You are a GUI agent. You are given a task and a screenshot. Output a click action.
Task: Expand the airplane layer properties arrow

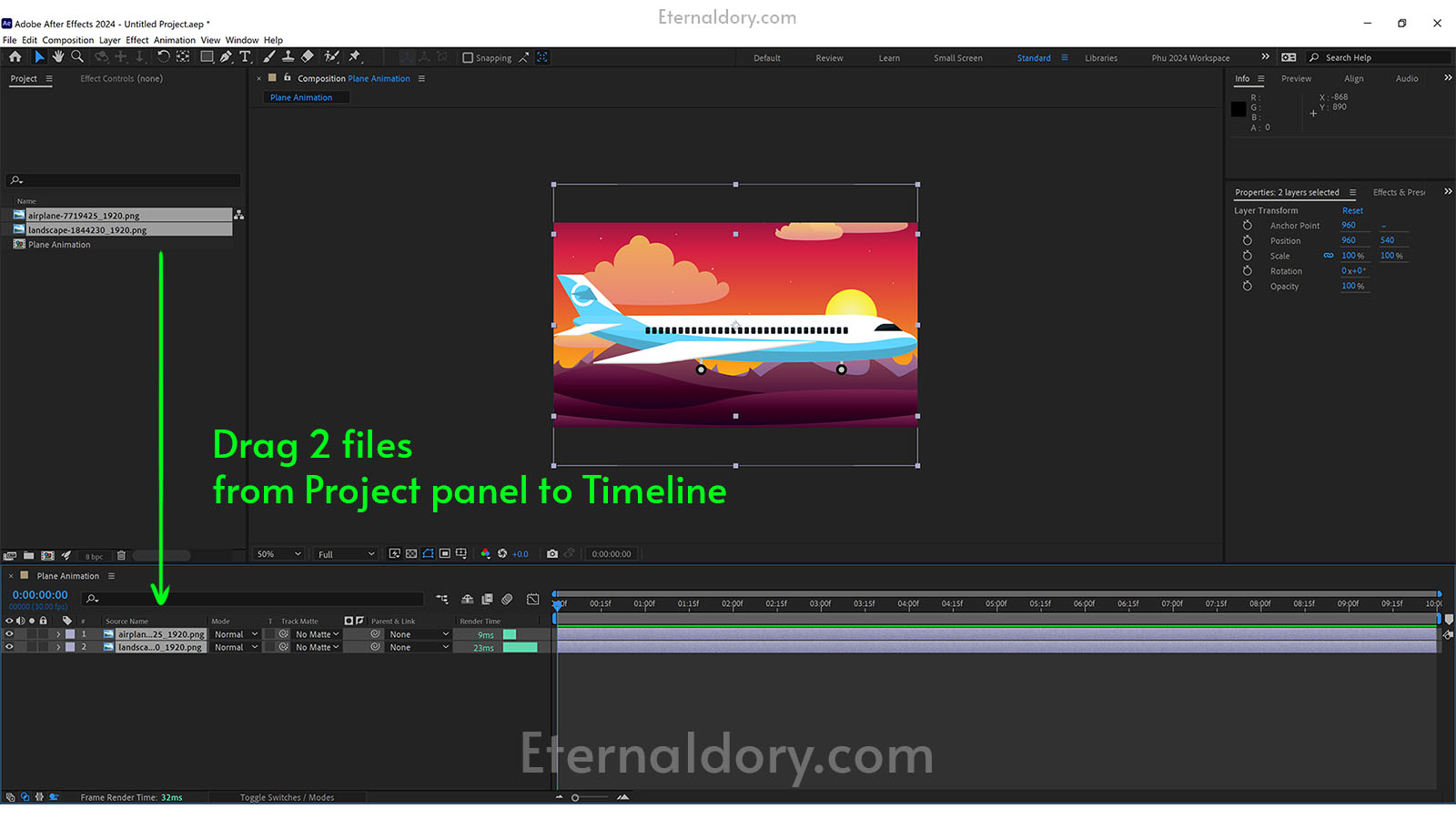click(57, 634)
